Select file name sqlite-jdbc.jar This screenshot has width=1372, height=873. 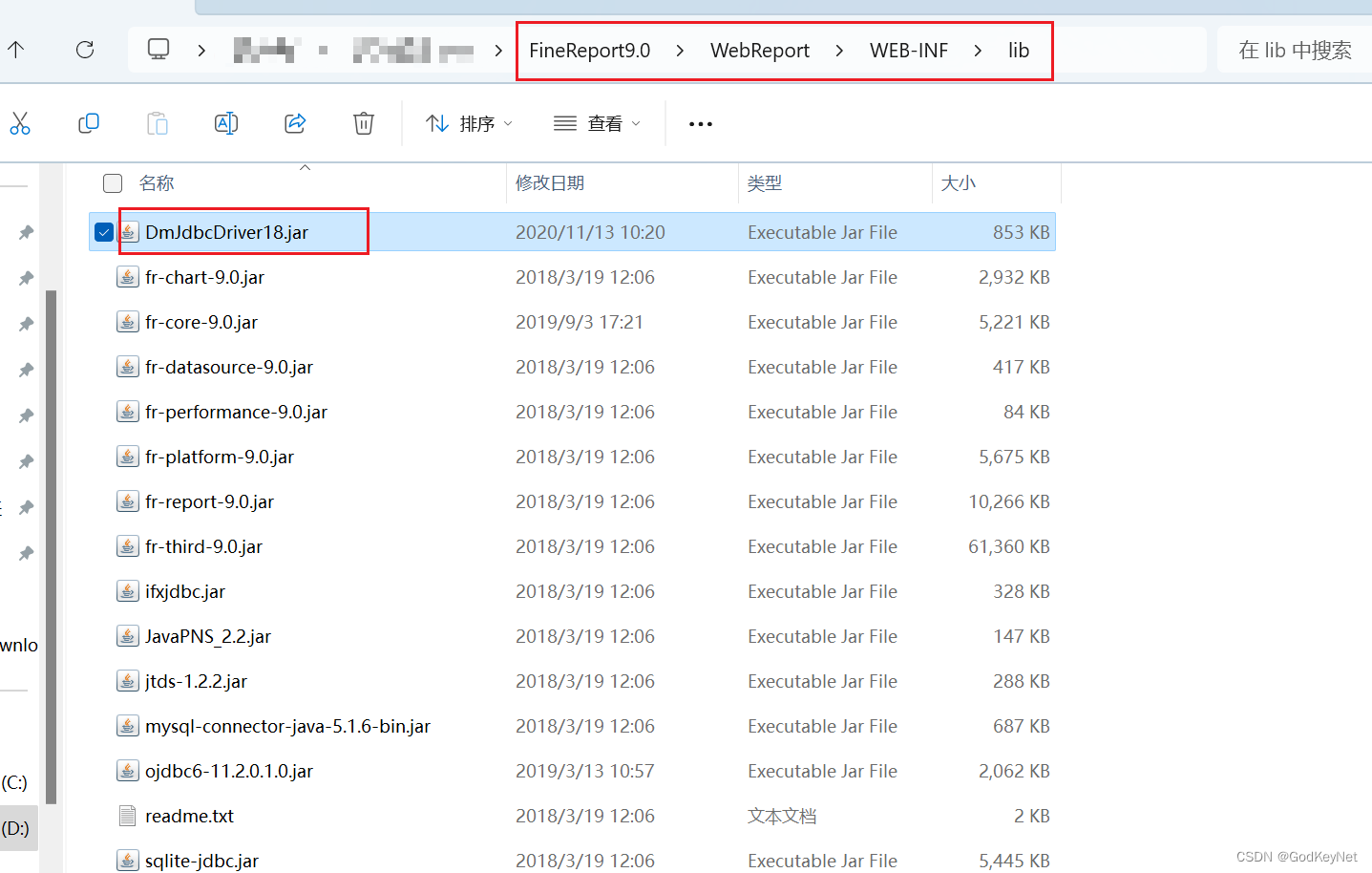click(x=201, y=861)
